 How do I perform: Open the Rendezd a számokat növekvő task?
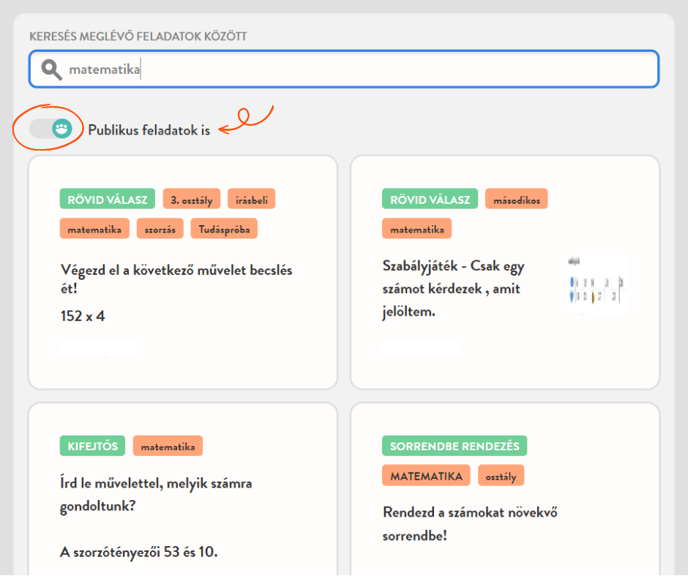(470, 523)
